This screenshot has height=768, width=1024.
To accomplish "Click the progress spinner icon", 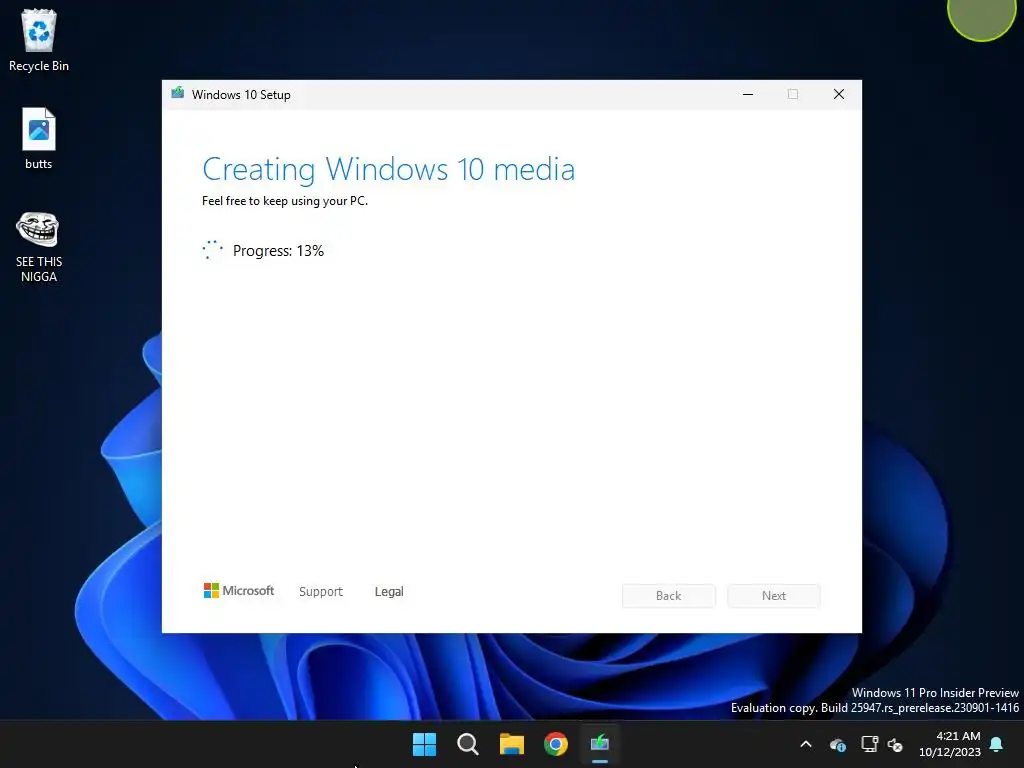I will 213,250.
